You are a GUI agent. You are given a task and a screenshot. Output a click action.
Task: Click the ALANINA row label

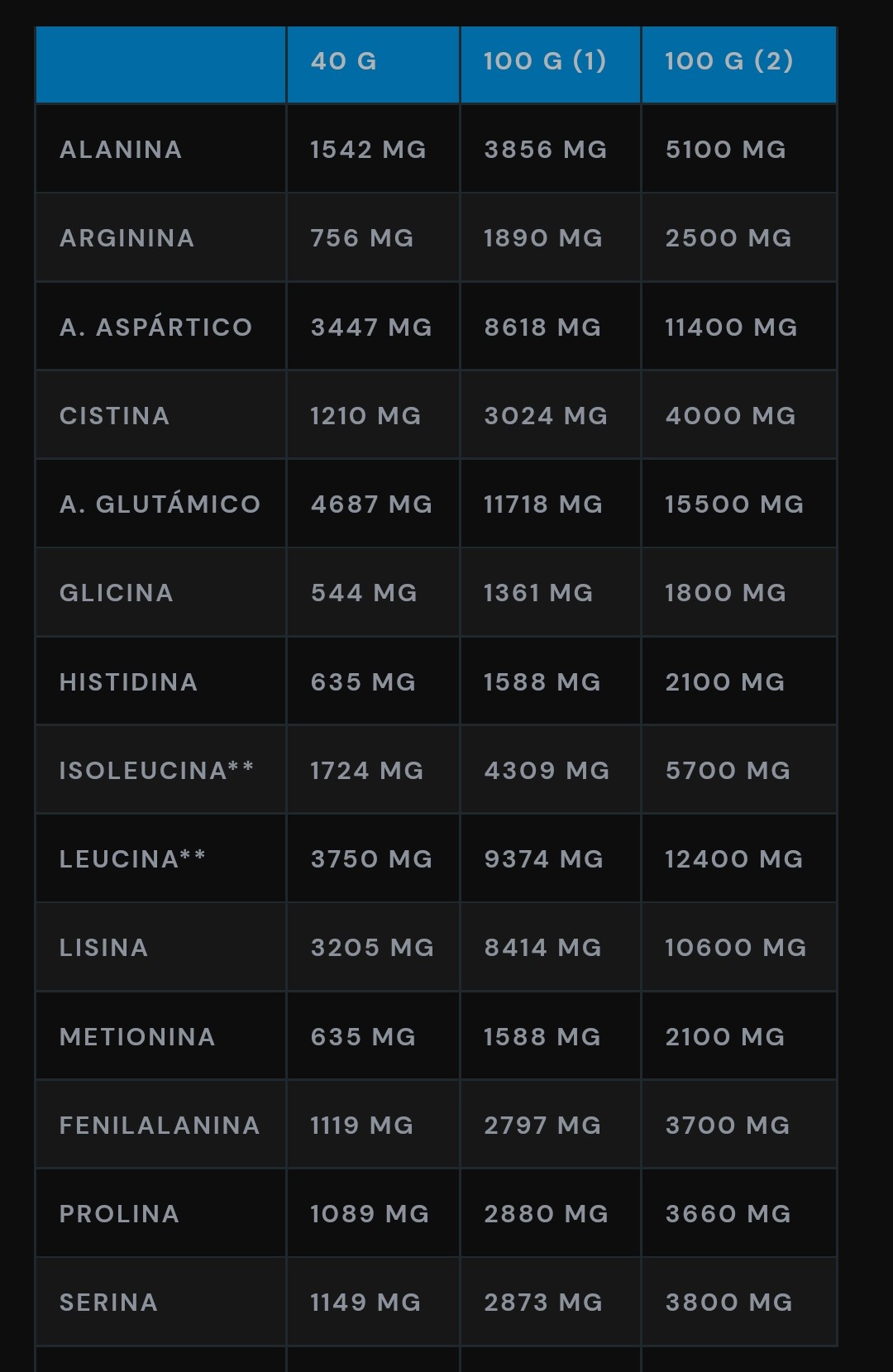click(121, 150)
